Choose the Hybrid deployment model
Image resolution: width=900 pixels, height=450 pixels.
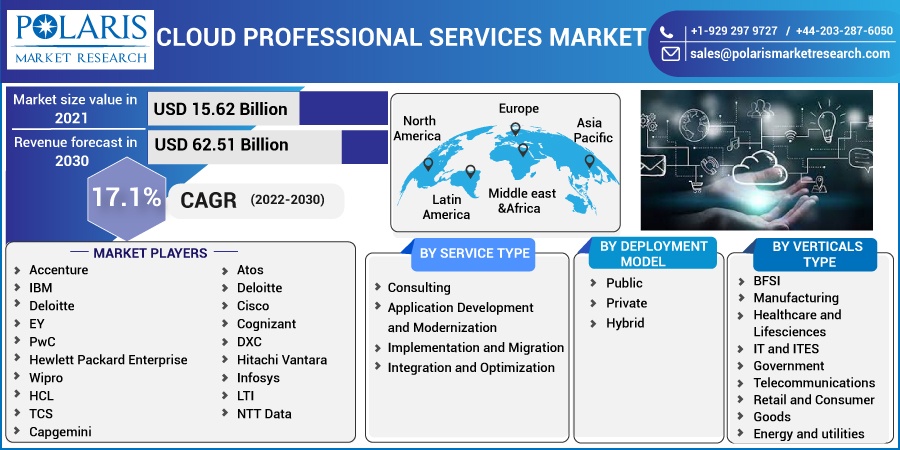[626, 323]
